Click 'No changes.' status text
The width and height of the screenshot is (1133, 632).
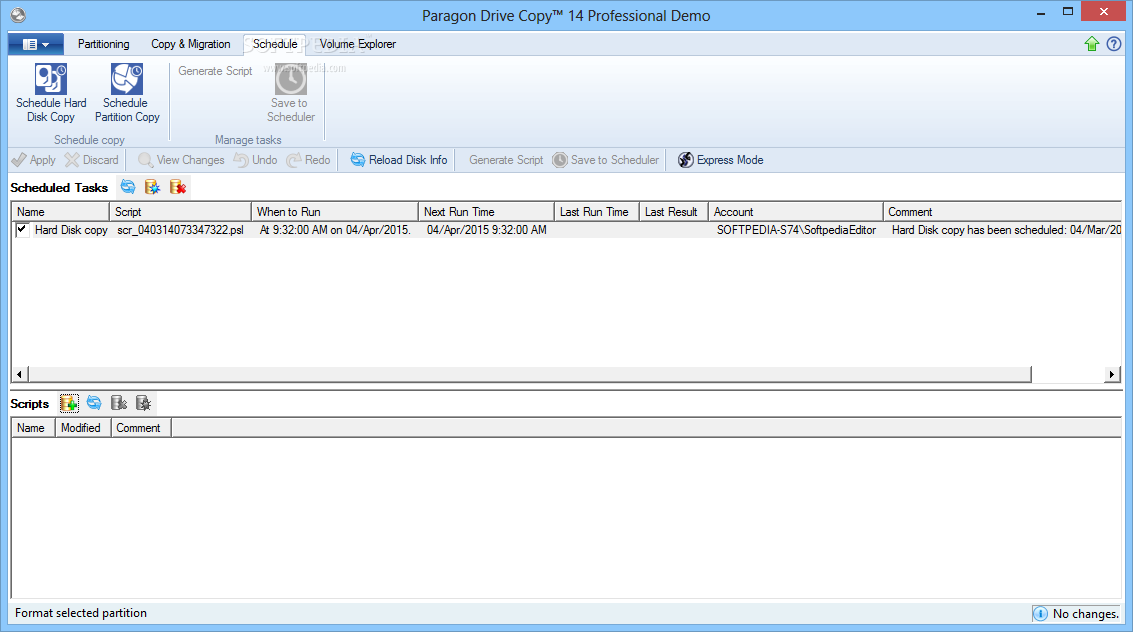pyautogui.click(x=1086, y=614)
